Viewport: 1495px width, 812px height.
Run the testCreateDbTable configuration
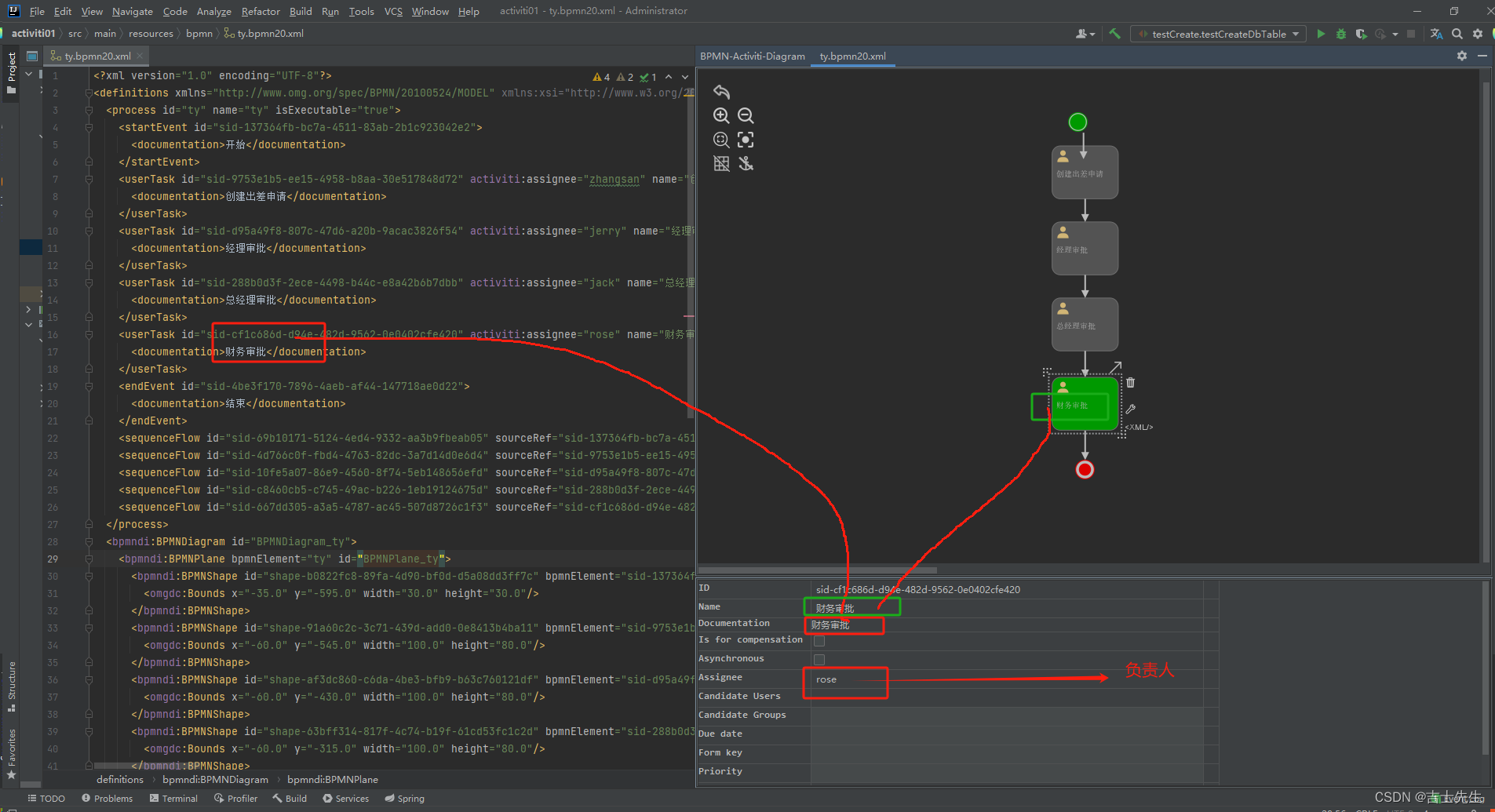tap(1321, 34)
